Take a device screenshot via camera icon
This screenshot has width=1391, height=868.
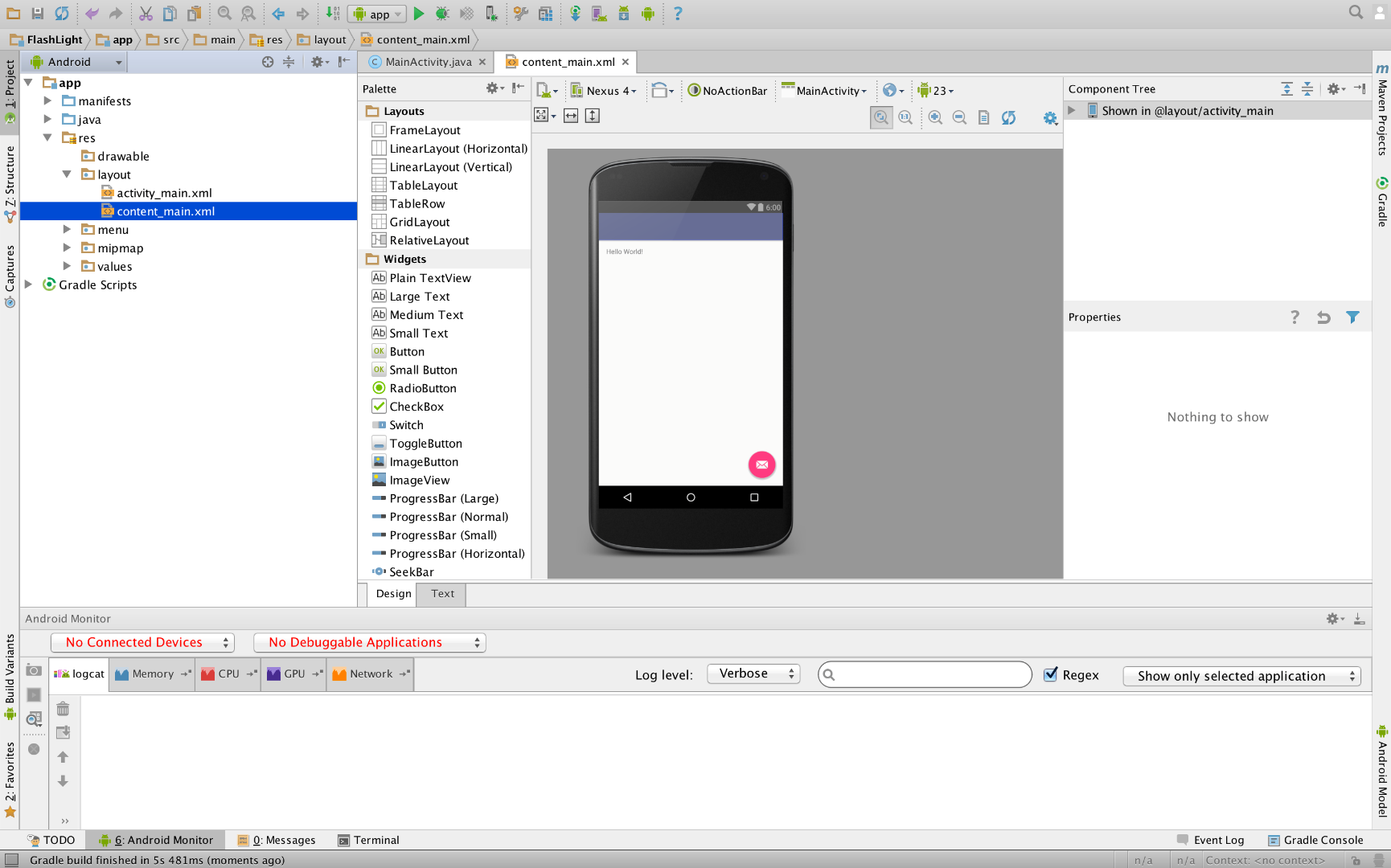(x=34, y=669)
